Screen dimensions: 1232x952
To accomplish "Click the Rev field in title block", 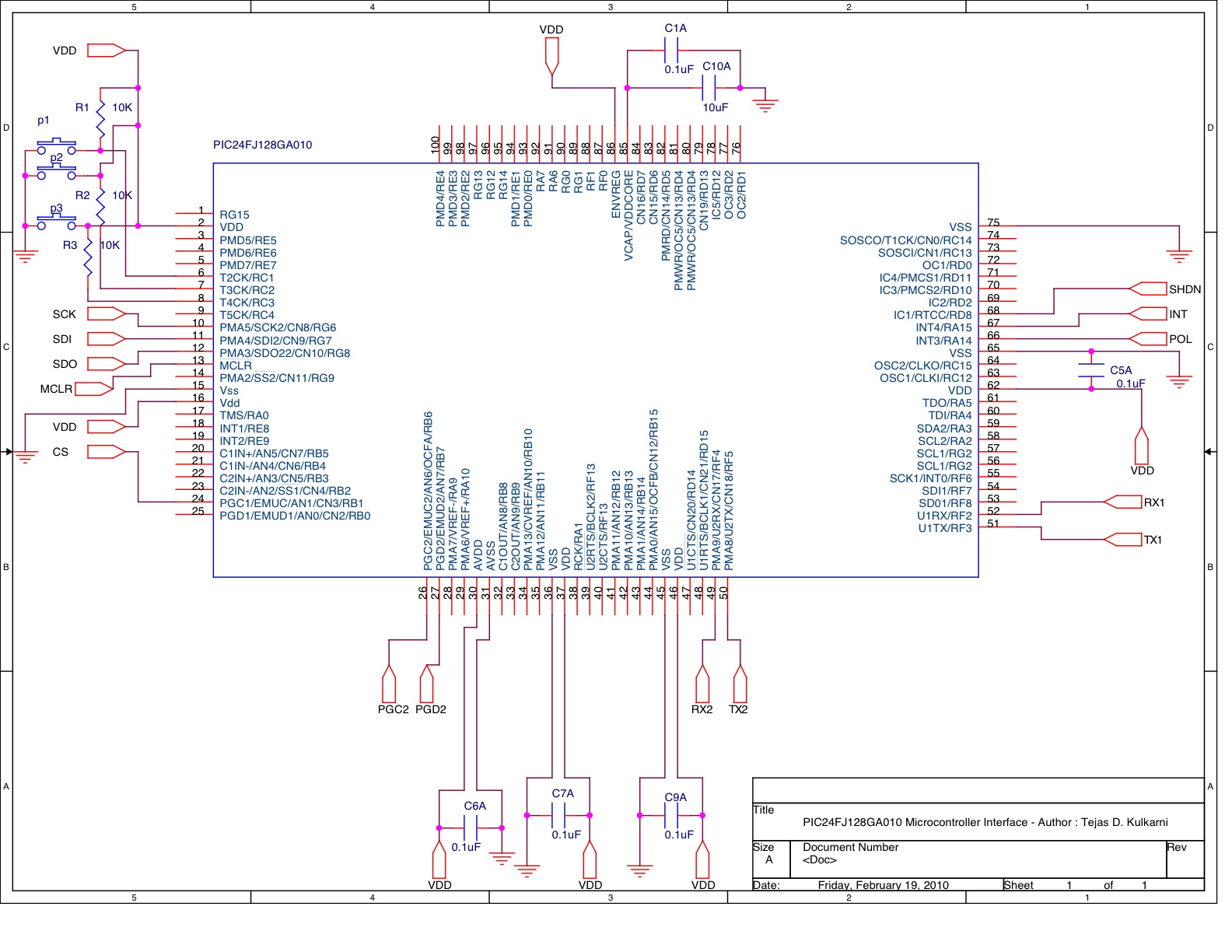I will [1185, 859].
